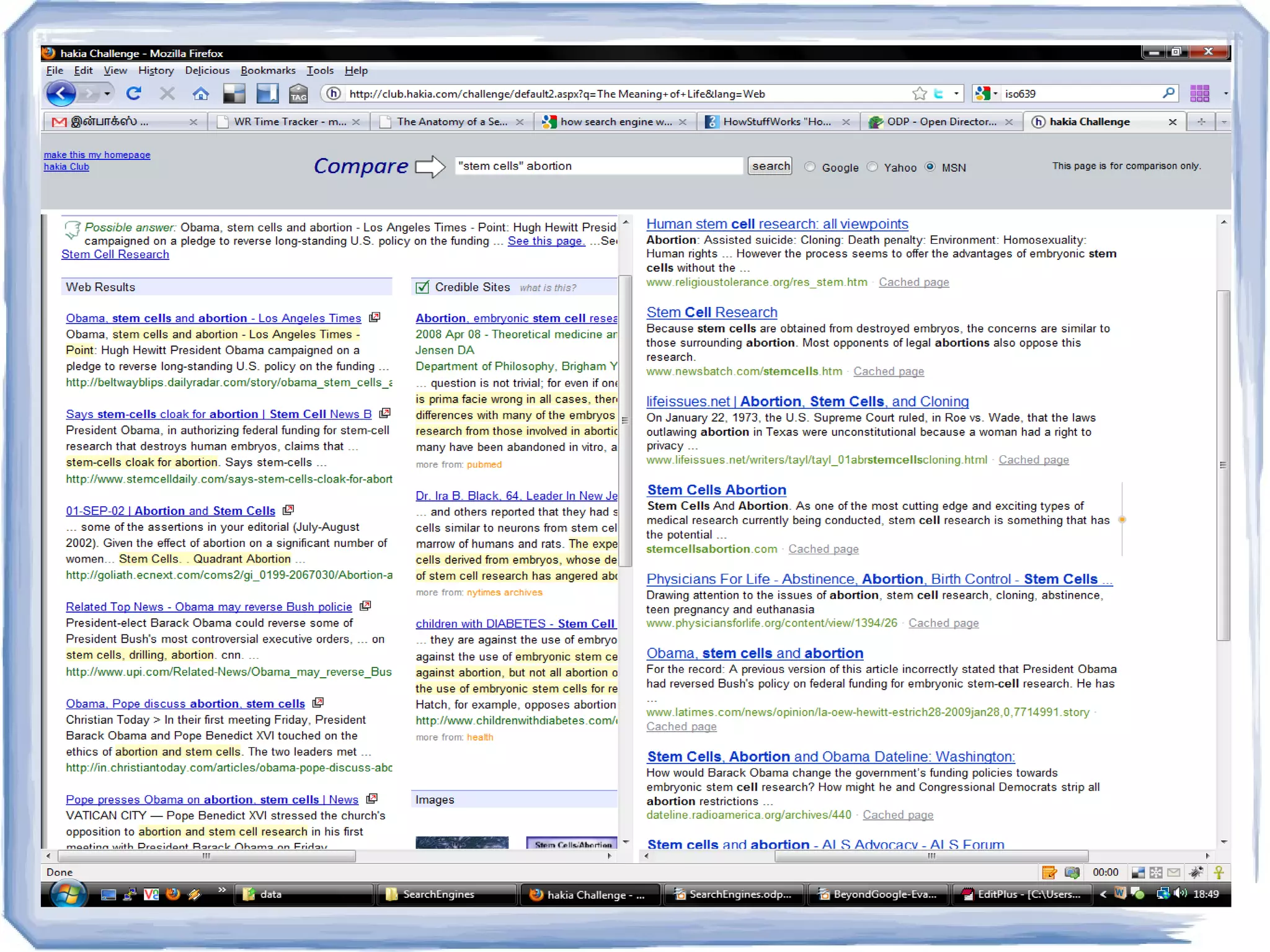
Task: Reload the page with the refresh icon
Action: tap(134, 94)
